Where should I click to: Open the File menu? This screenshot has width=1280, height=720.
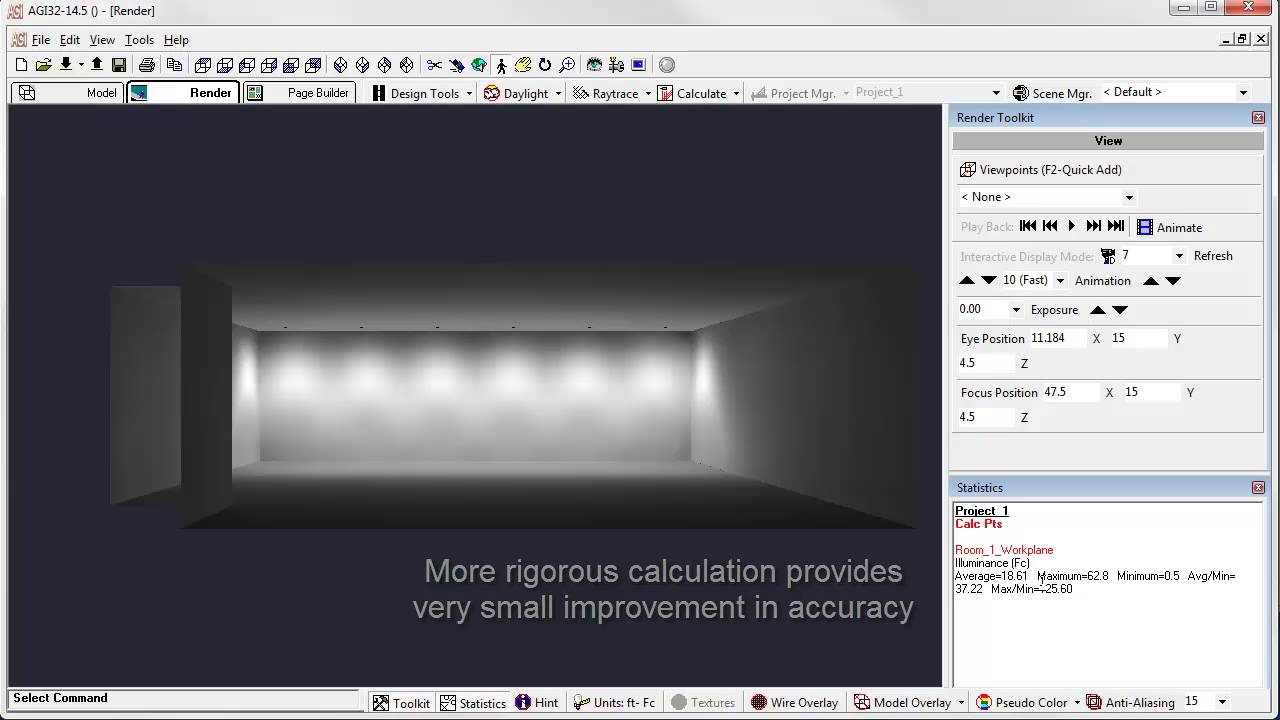pyautogui.click(x=41, y=40)
